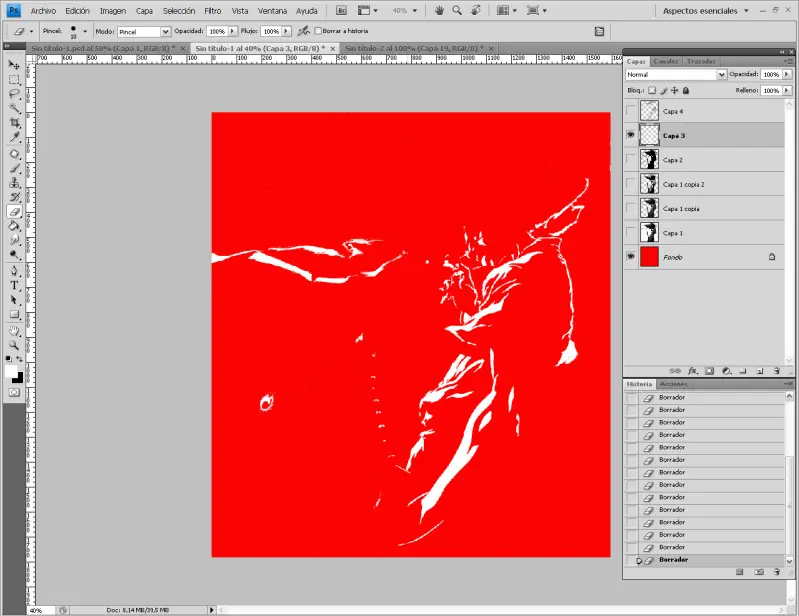The width and height of the screenshot is (799, 616).
Task: Show Capa 1 layer visibility
Action: point(631,233)
